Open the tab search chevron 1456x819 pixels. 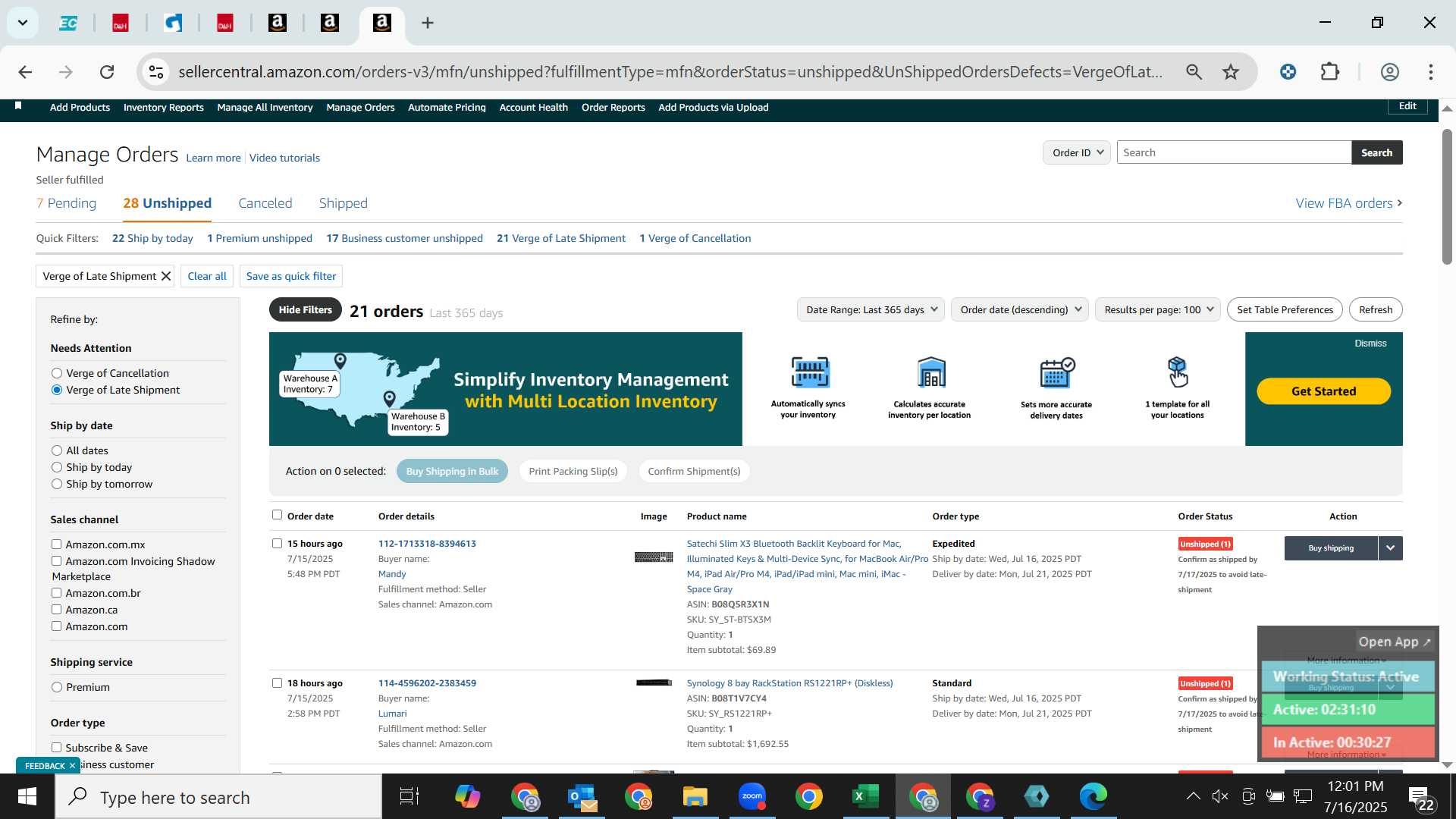click(23, 23)
